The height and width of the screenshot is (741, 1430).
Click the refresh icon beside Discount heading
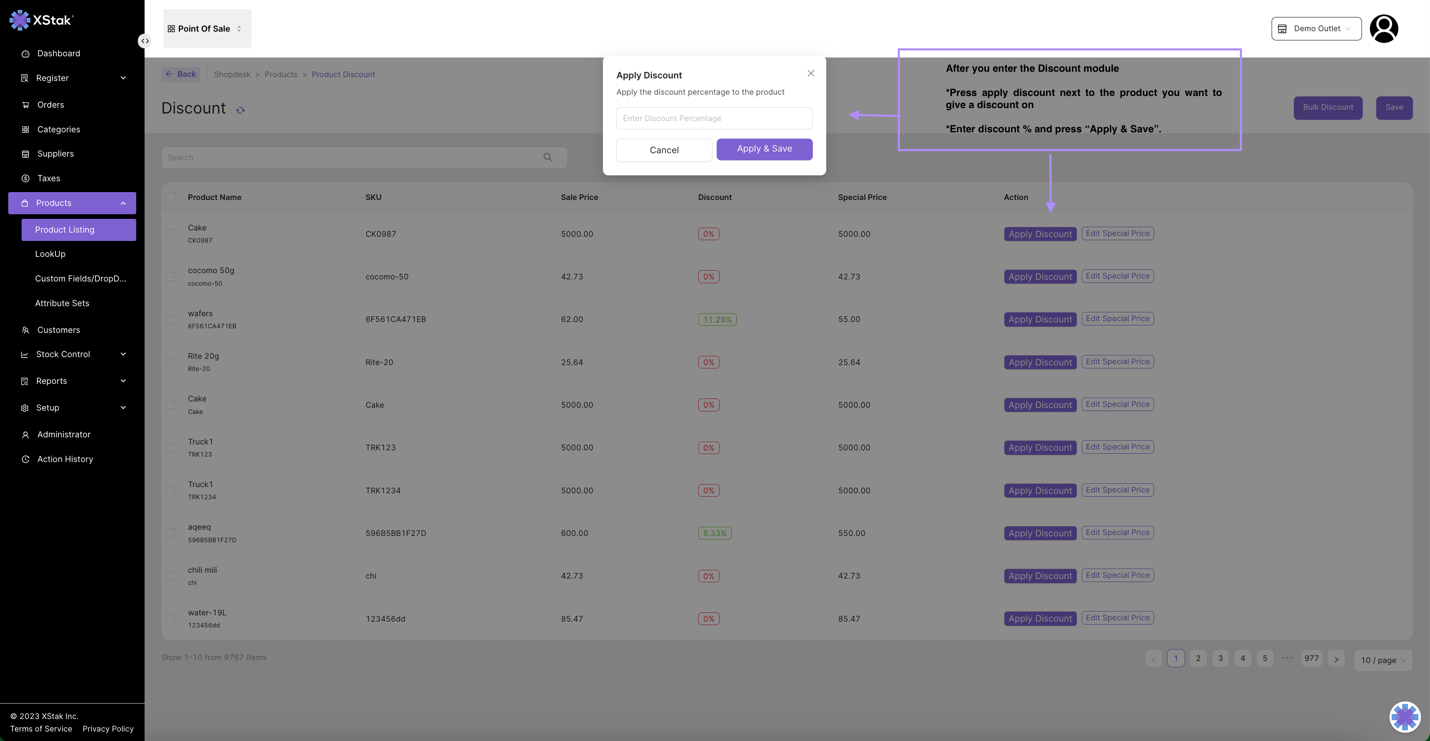click(240, 110)
